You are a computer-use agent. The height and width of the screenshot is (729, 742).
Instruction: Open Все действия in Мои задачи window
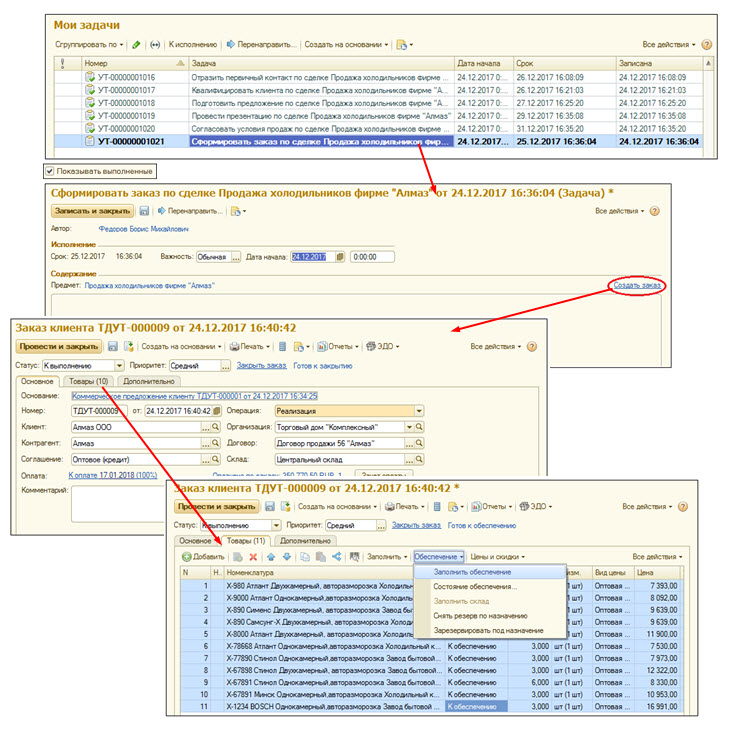pyautogui.click(x=669, y=44)
